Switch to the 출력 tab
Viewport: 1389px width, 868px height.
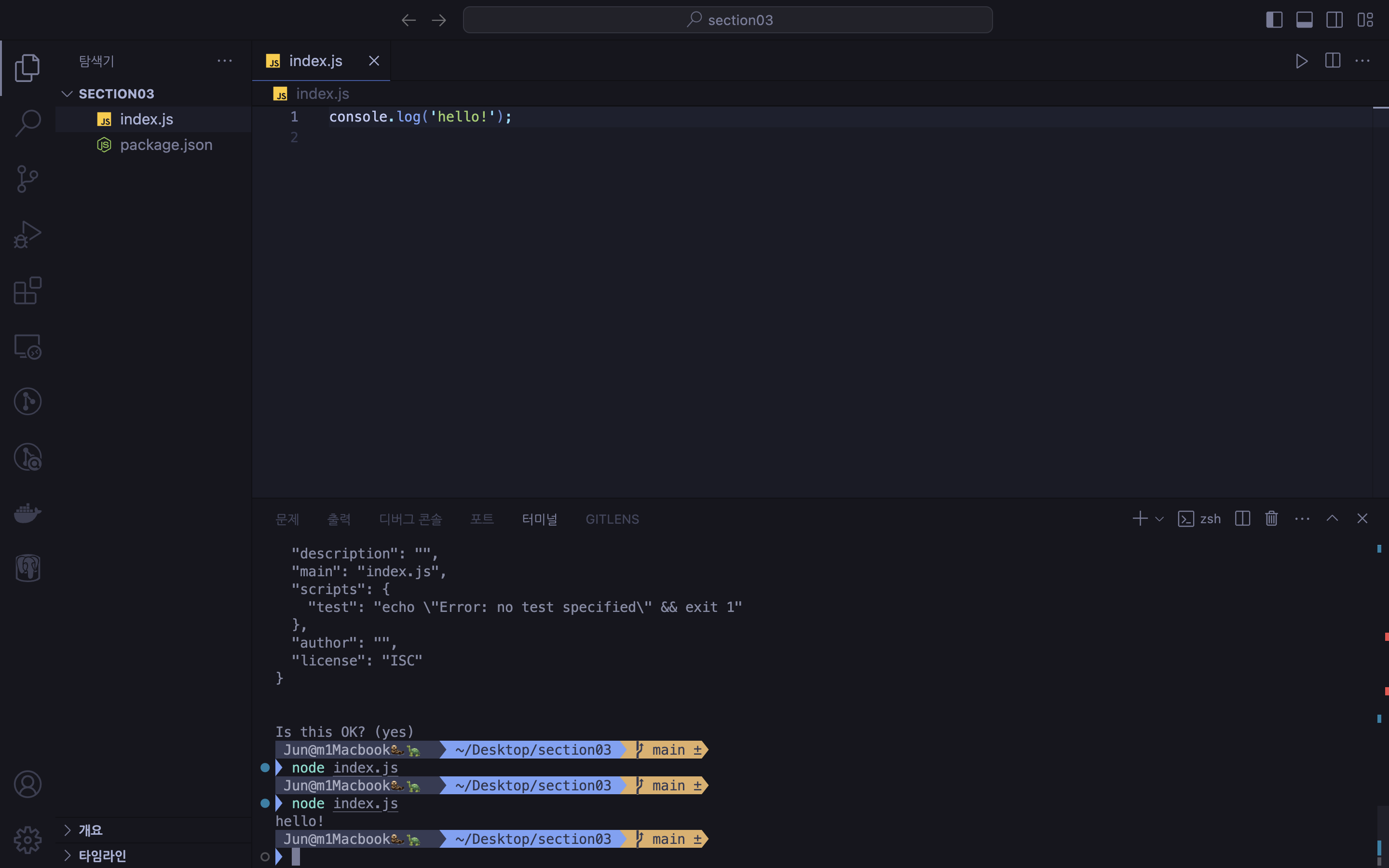click(339, 518)
